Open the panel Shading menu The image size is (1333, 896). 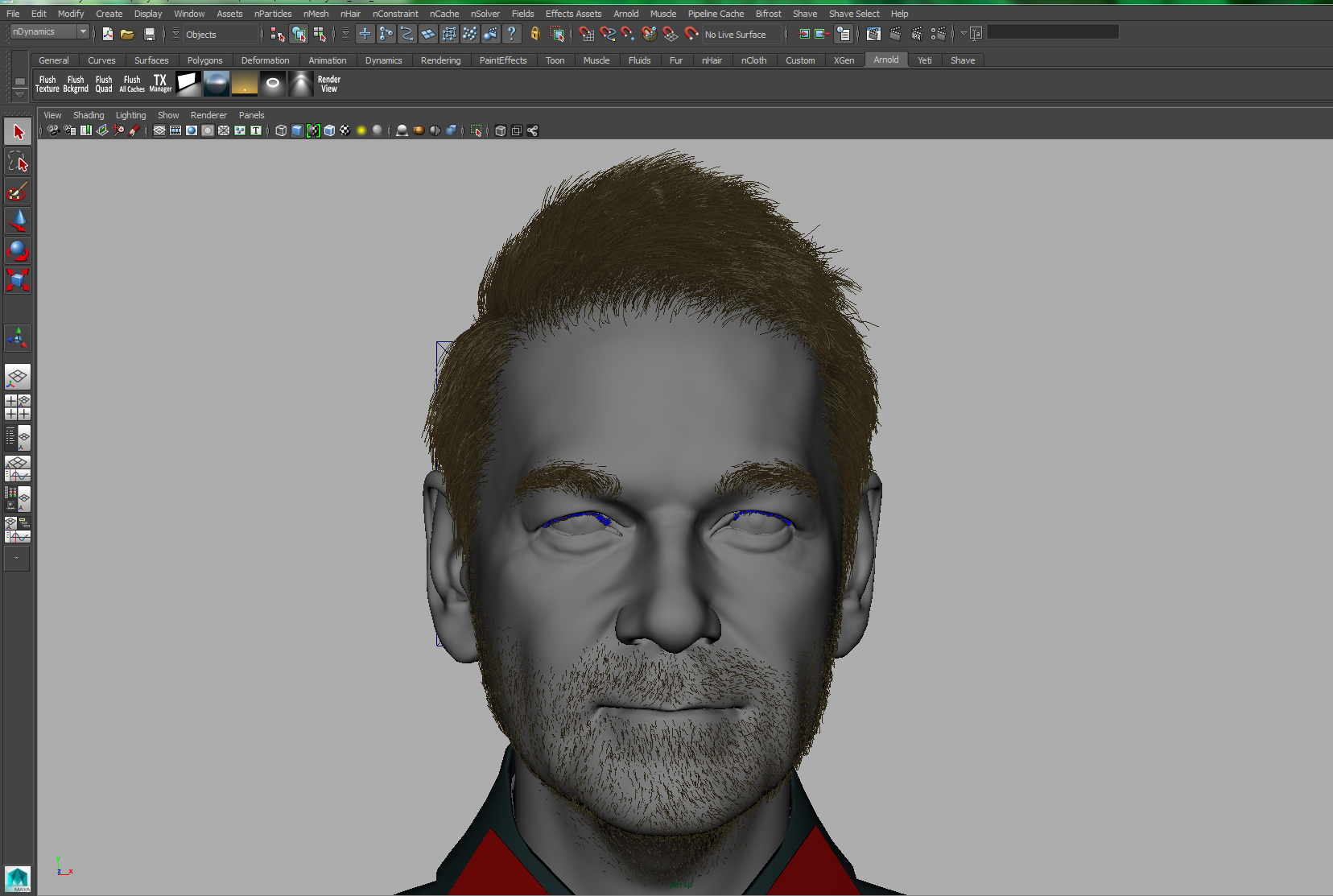[x=89, y=115]
